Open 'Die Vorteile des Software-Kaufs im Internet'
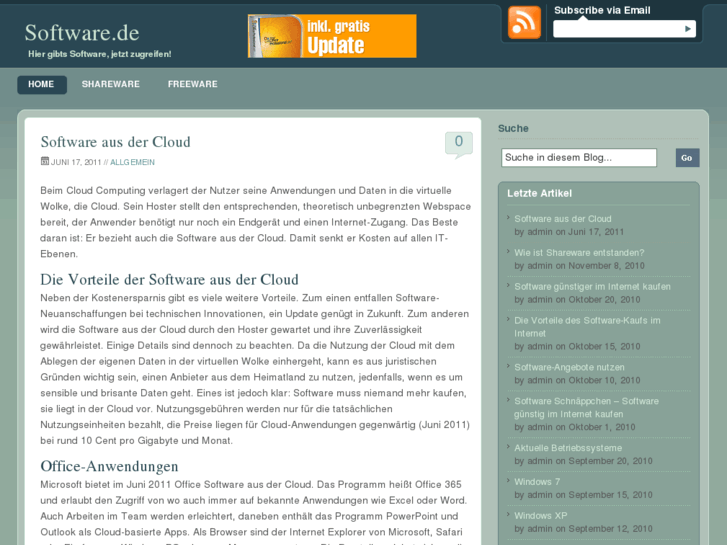 click(x=587, y=327)
